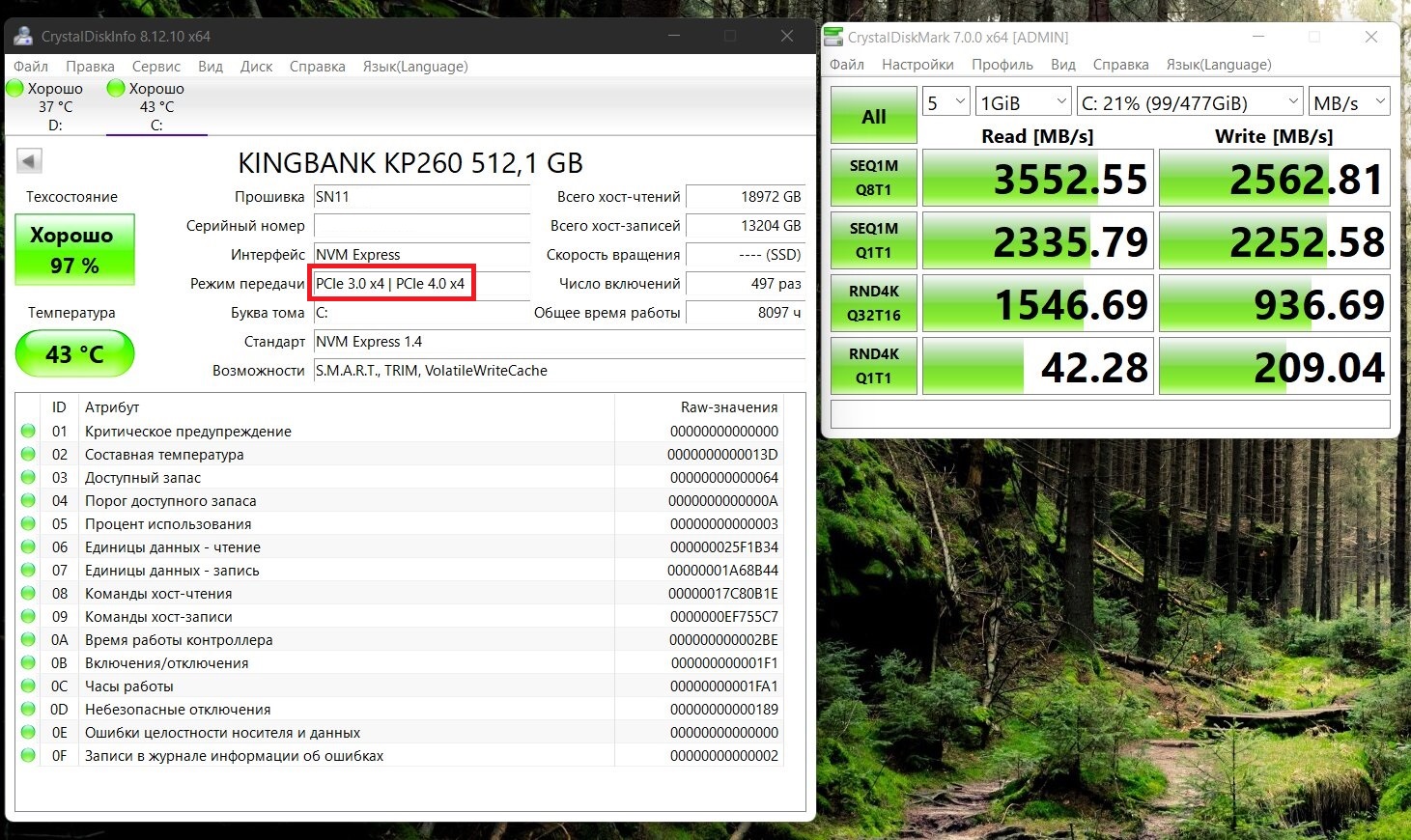Click the Стандарт field NVM Express 1.4

(560, 341)
